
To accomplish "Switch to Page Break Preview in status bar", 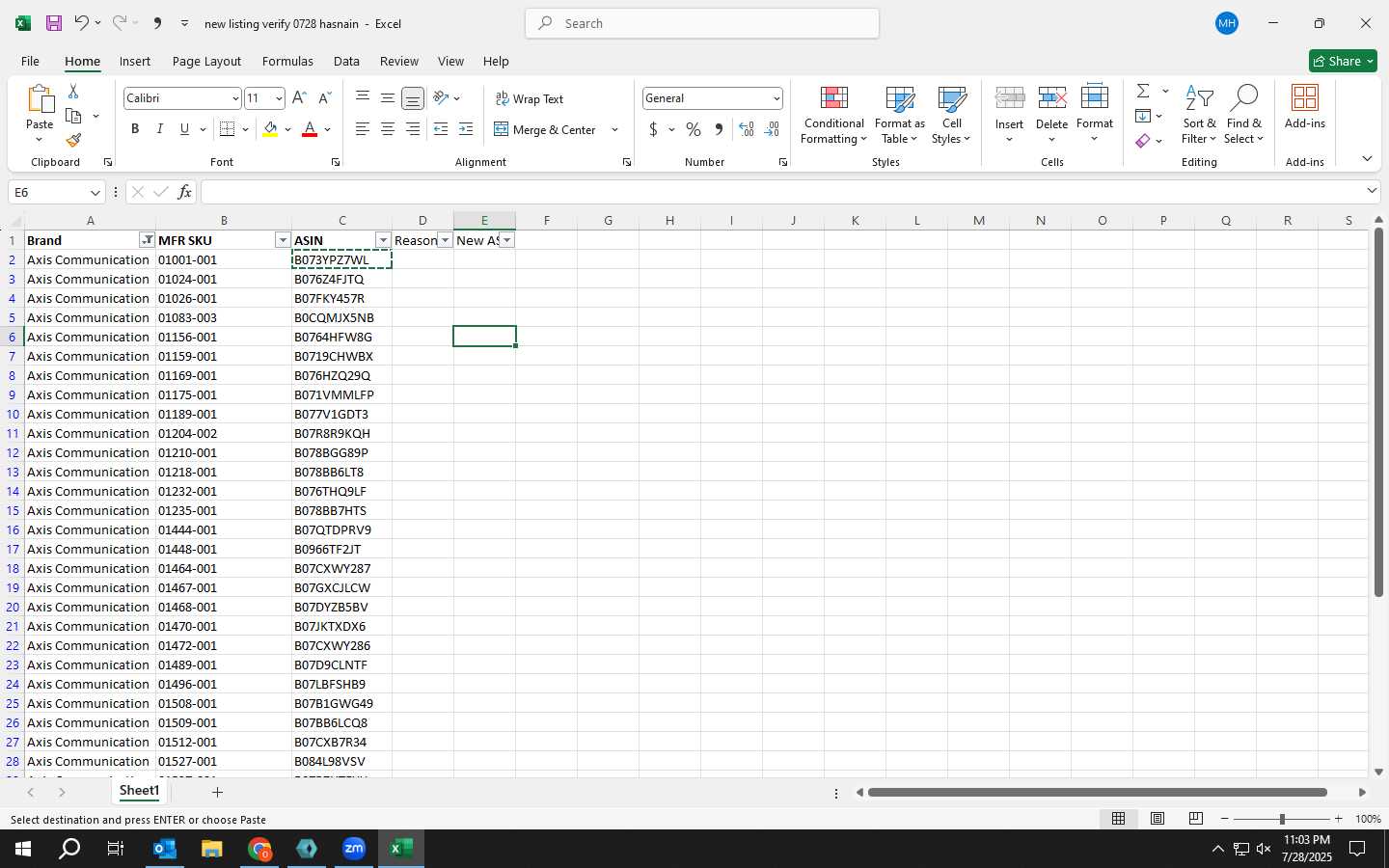I will (1196, 819).
